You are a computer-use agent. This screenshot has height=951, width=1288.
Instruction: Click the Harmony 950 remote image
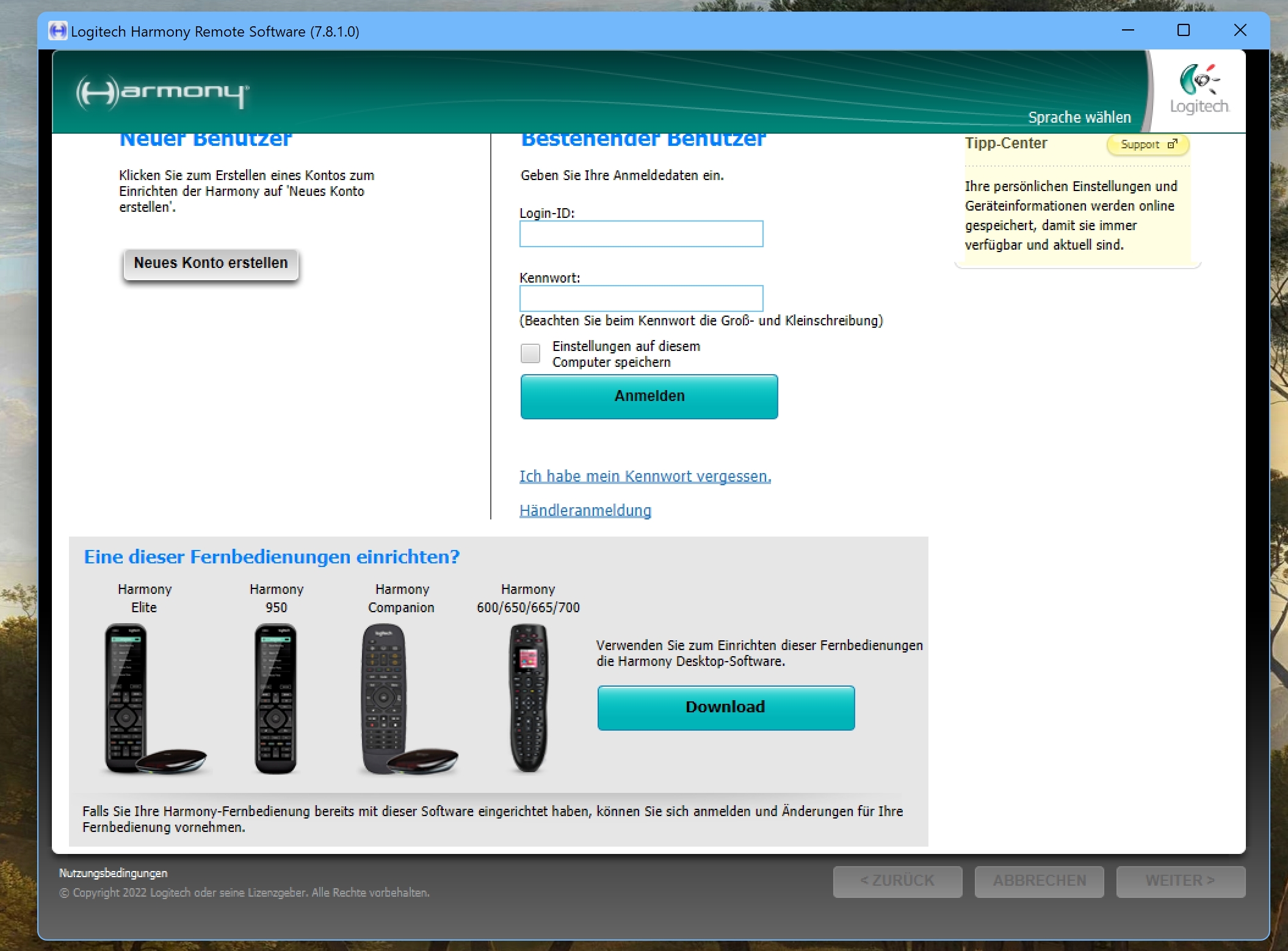tap(275, 698)
